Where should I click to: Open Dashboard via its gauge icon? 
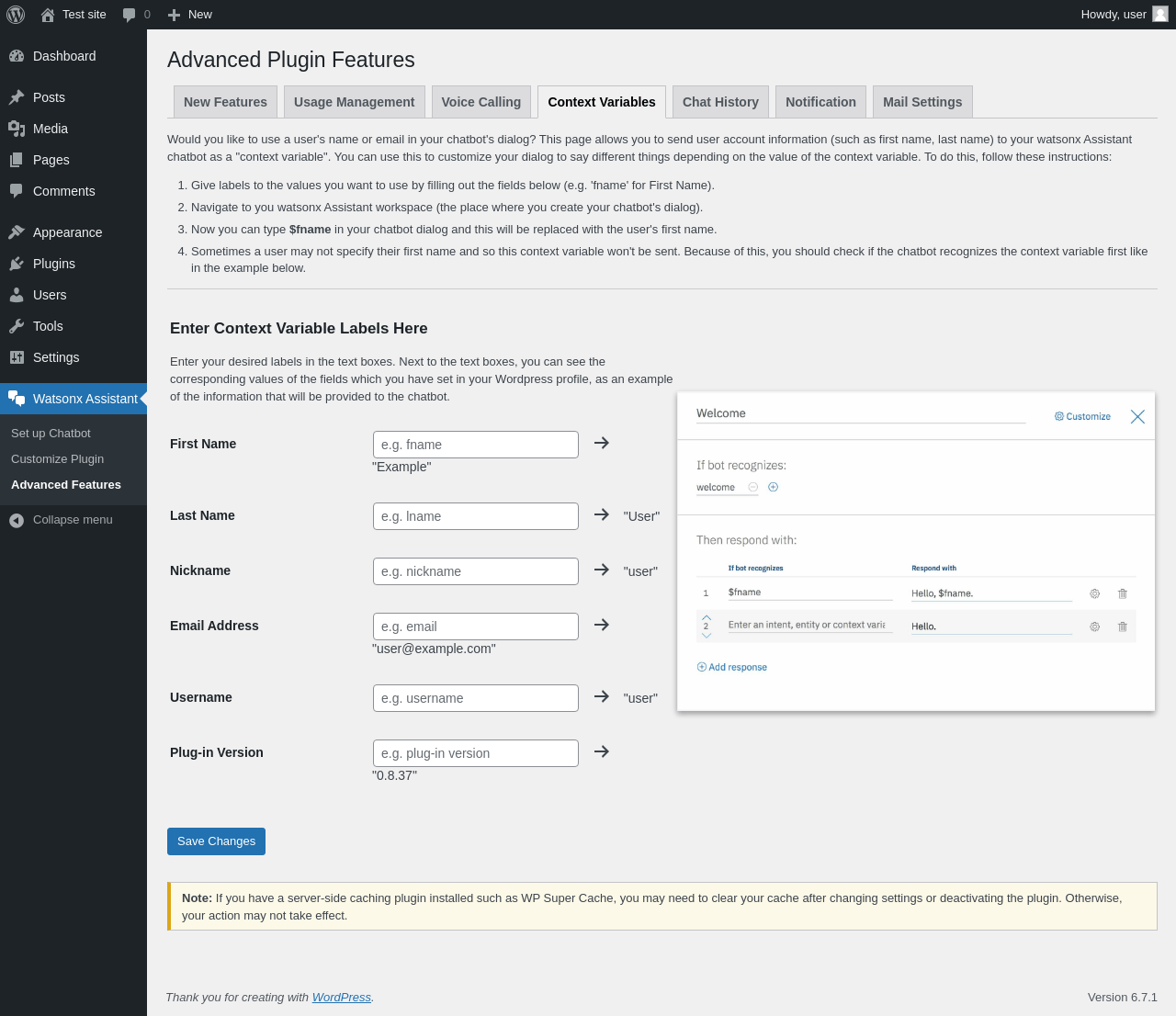(x=17, y=56)
